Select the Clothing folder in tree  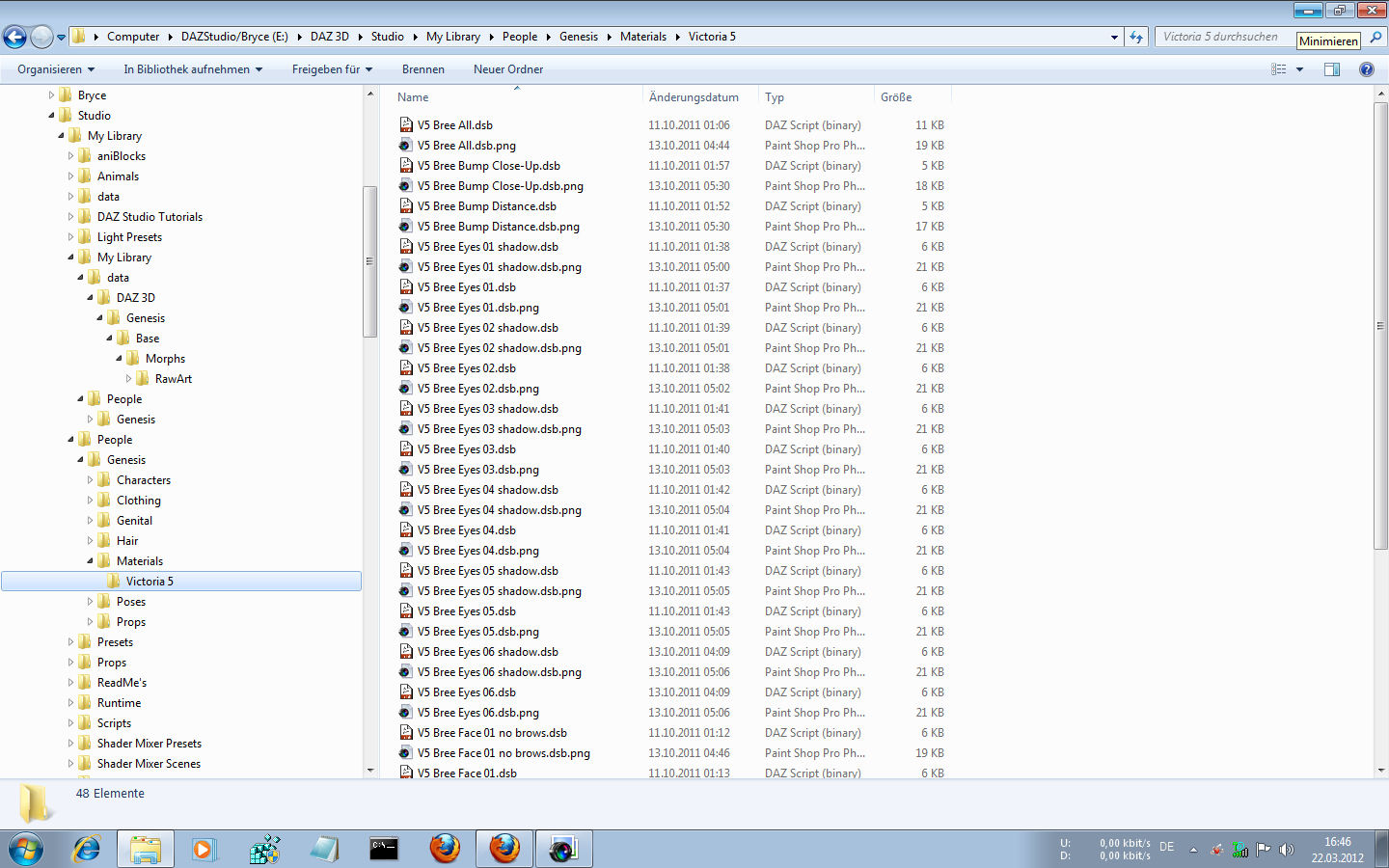click(x=139, y=501)
